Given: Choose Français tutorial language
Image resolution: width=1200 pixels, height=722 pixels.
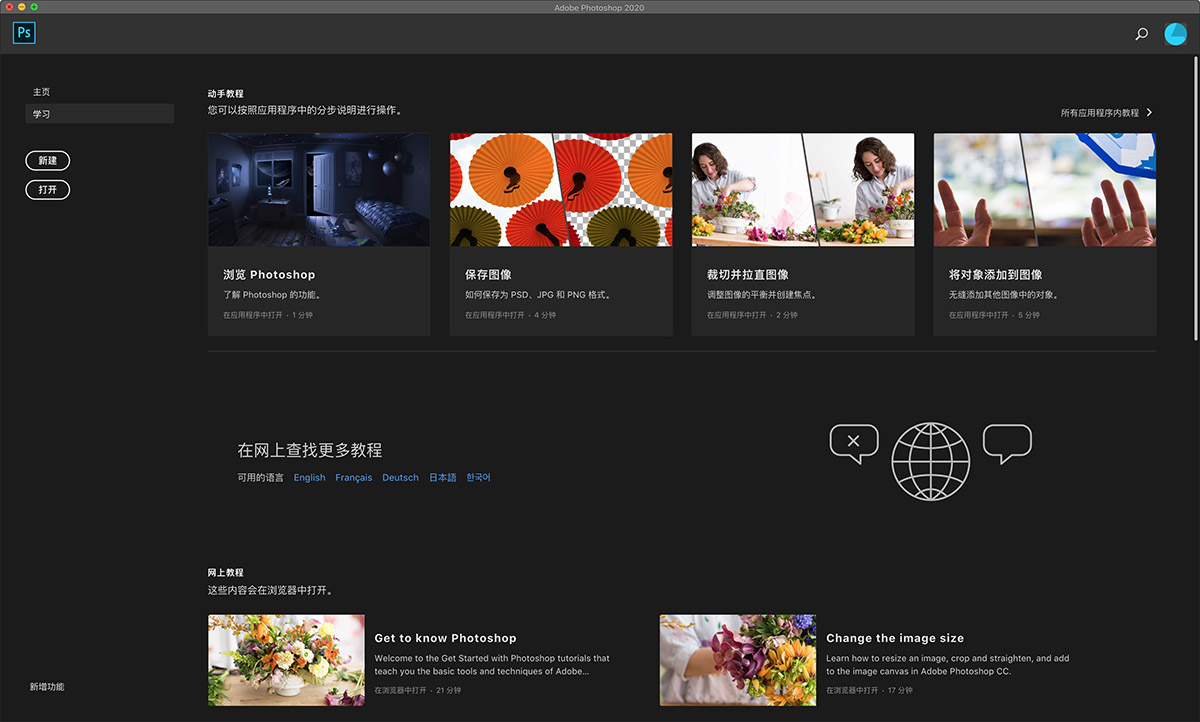Looking at the screenshot, I should click(x=354, y=478).
